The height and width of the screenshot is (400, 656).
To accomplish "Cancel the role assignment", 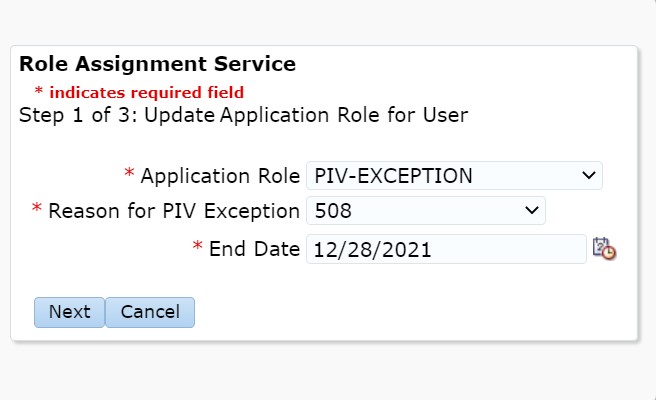I will tap(150, 312).
